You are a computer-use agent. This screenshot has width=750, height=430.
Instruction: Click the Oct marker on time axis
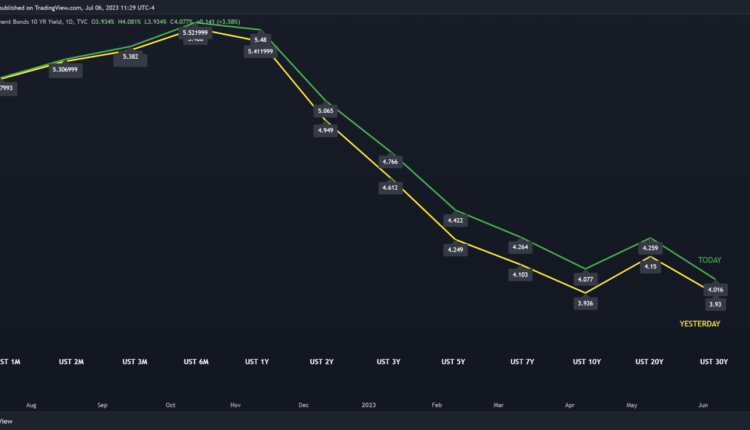pos(171,406)
